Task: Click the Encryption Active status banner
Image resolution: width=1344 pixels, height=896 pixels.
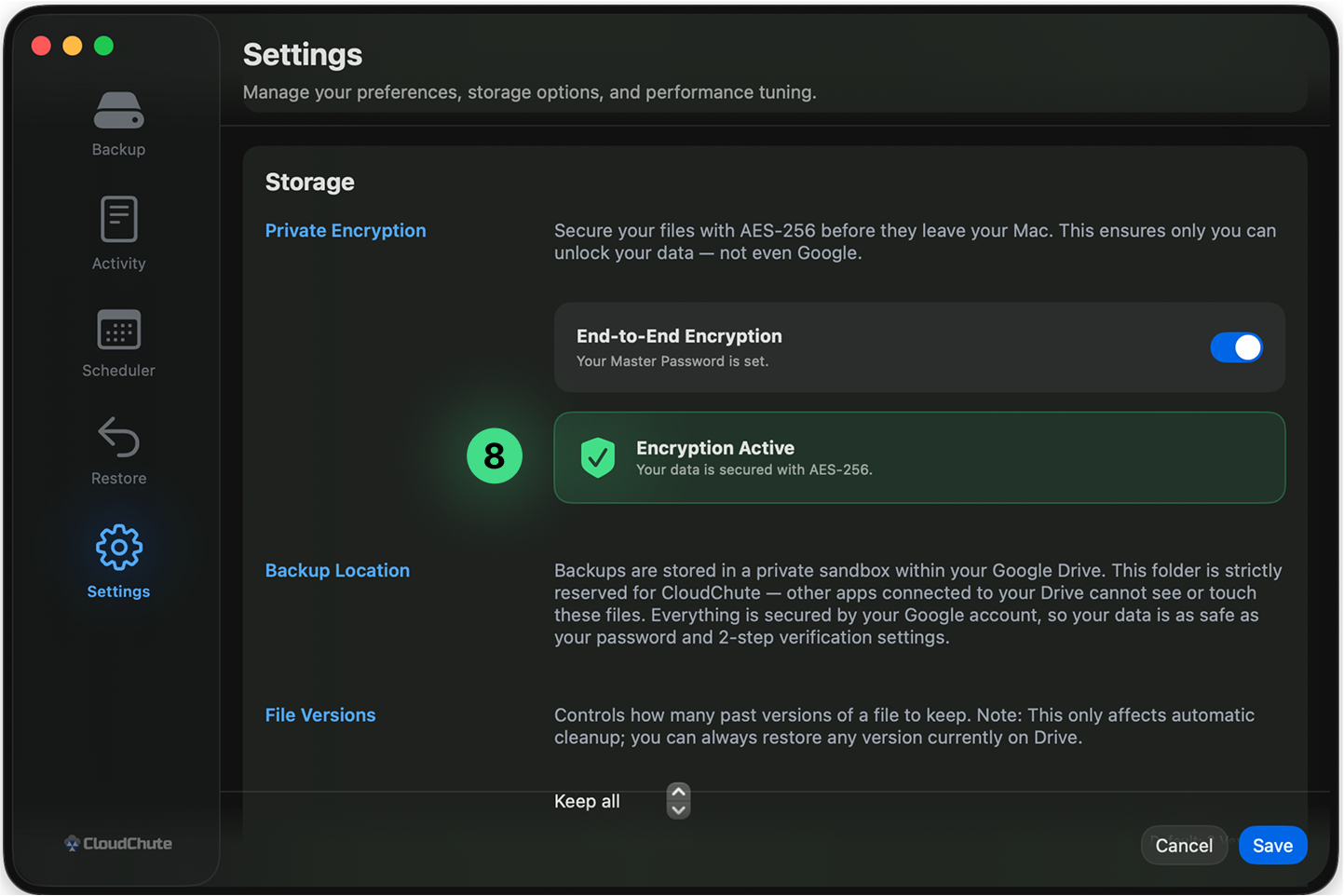Action: (919, 457)
